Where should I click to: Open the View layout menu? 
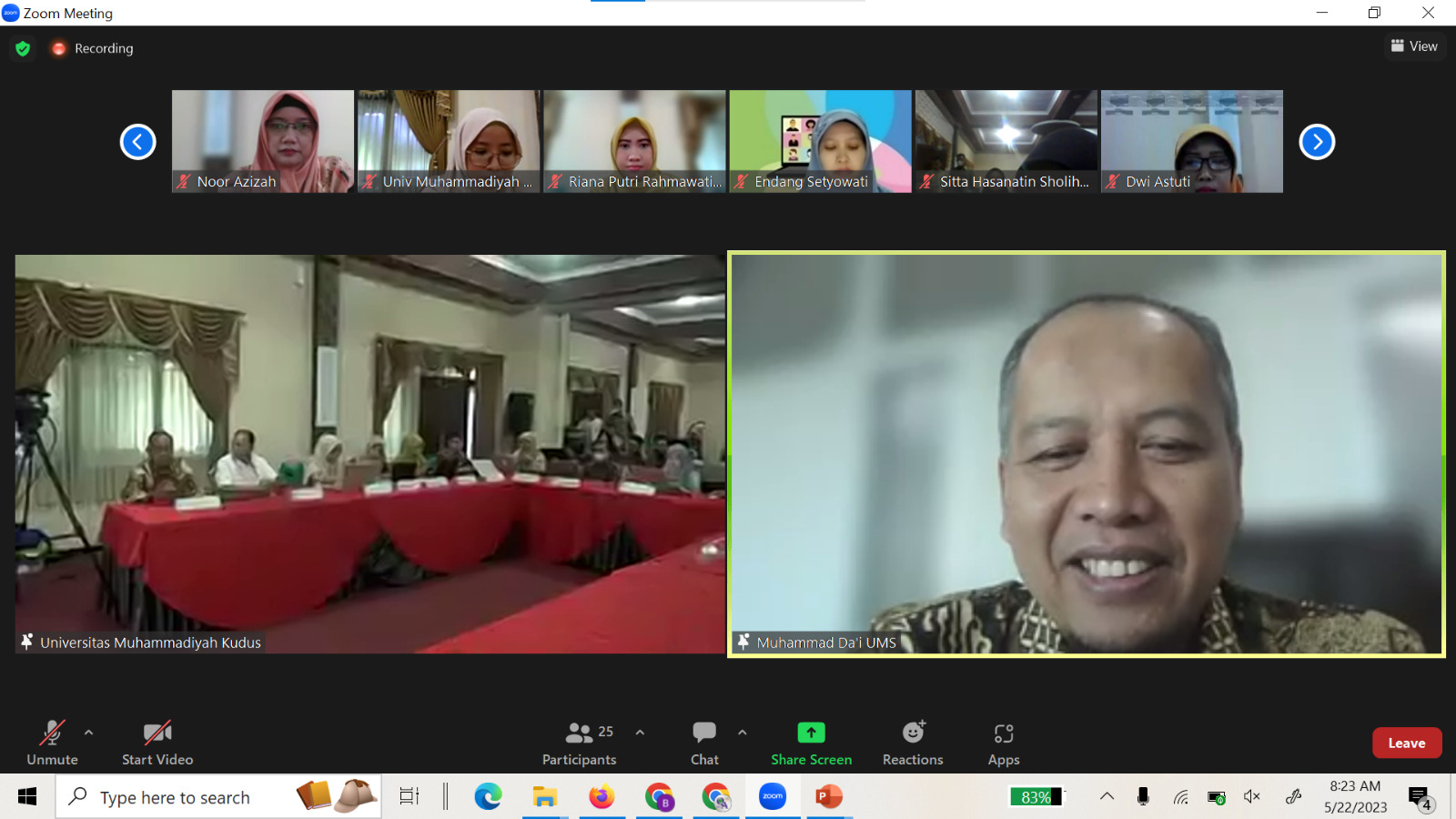pyautogui.click(x=1414, y=46)
